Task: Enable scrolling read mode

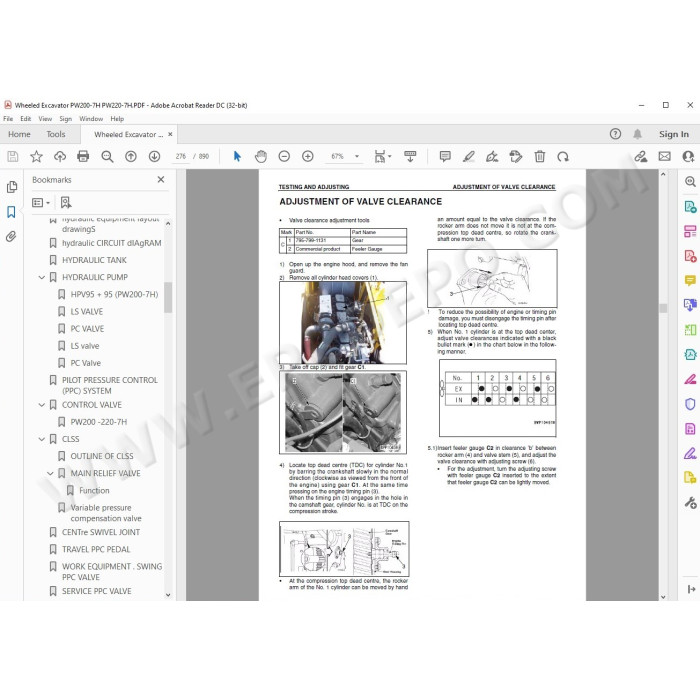Action: pyautogui.click(x=410, y=156)
